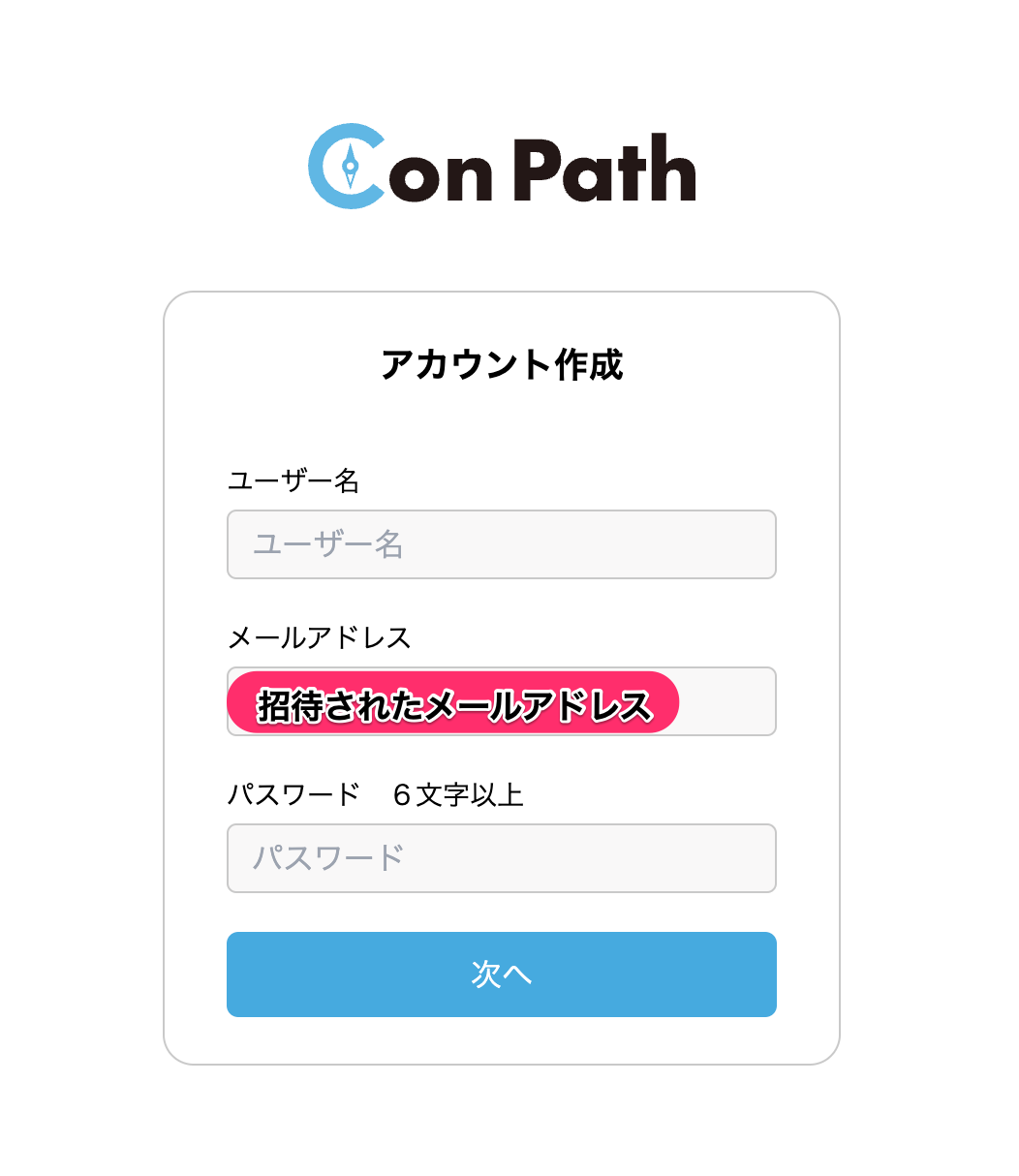The height and width of the screenshot is (1176, 1019).
Task: Click the ユーザー名 field label
Action: point(293,480)
